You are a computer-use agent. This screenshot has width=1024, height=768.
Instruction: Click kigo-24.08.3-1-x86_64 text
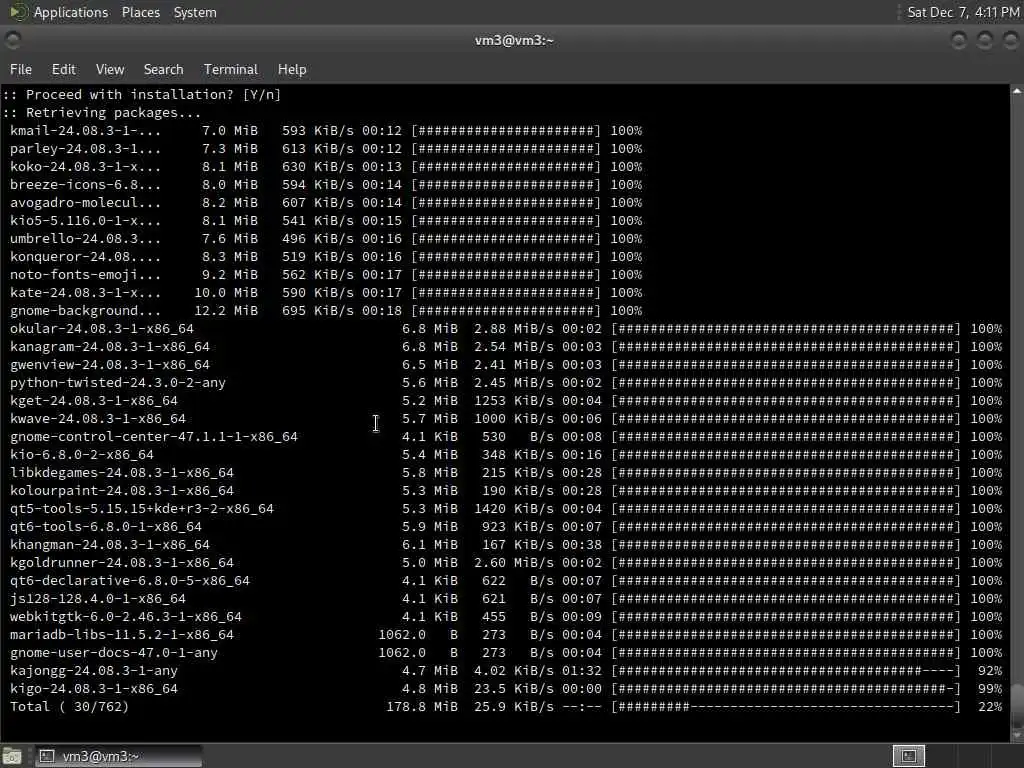click(x=93, y=688)
